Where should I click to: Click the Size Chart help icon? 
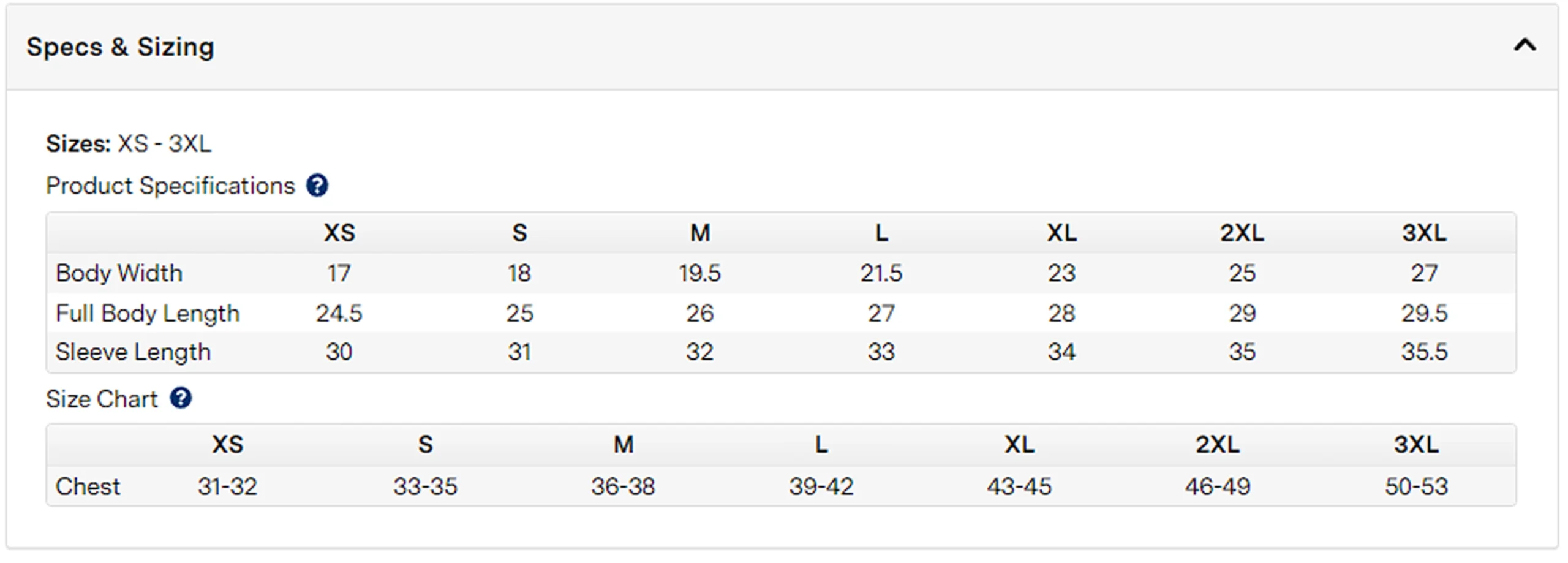[x=181, y=398]
